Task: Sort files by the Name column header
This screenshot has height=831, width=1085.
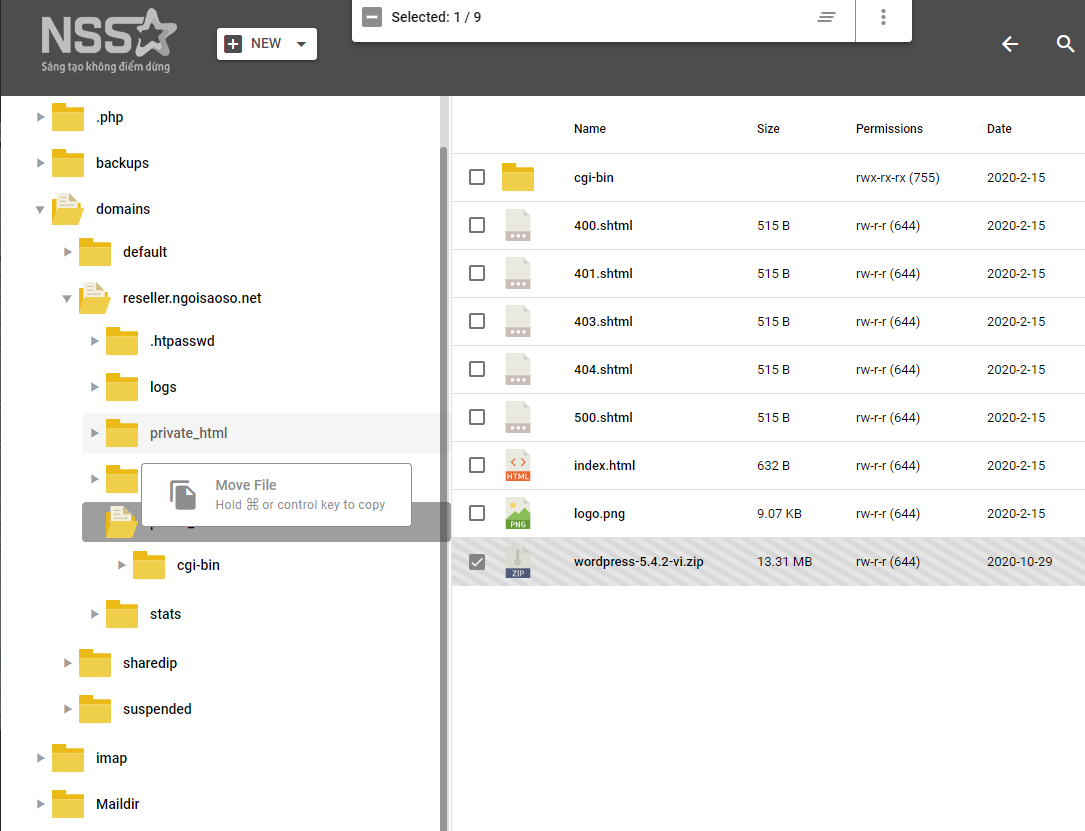Action: [x=589, y=129]
